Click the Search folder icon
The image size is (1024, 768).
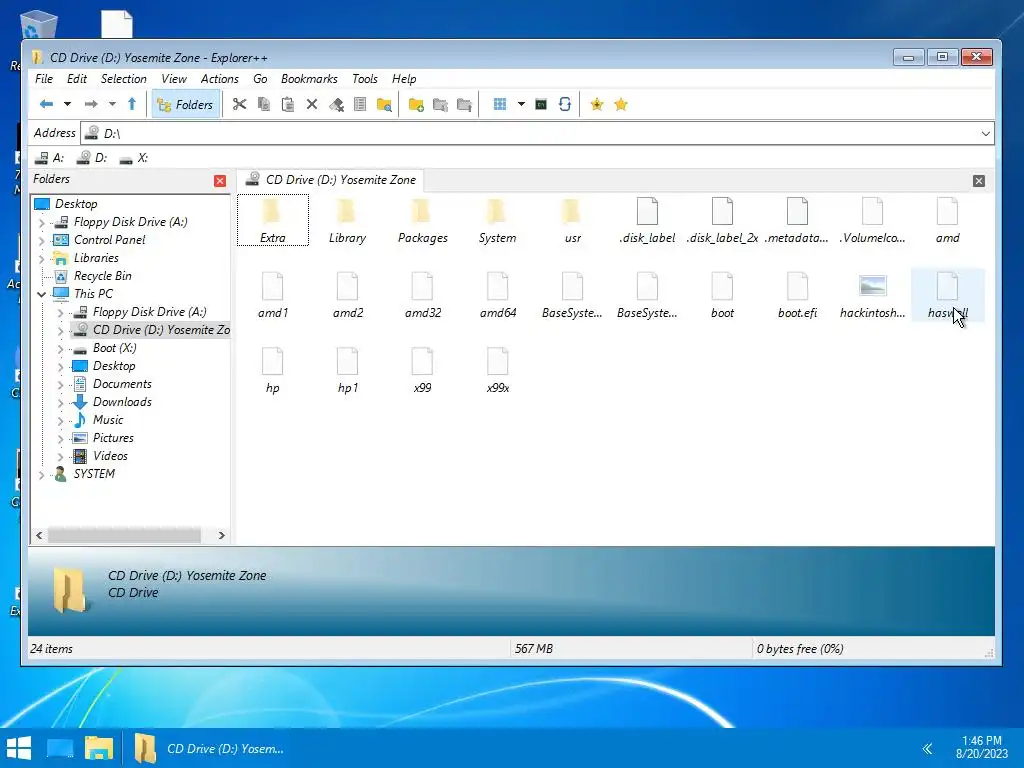click(x=384, y=104)
